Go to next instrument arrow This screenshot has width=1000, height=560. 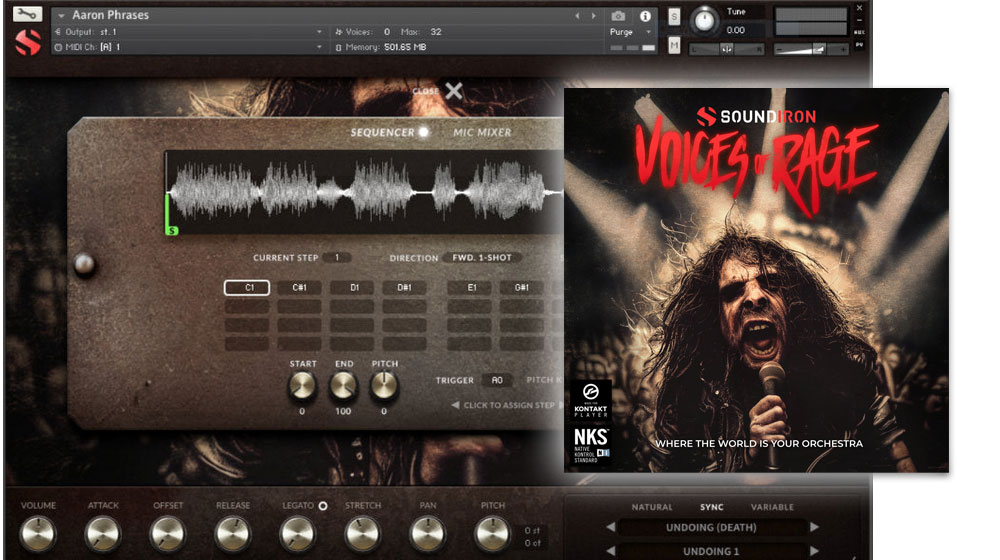(x=594, y=16)
